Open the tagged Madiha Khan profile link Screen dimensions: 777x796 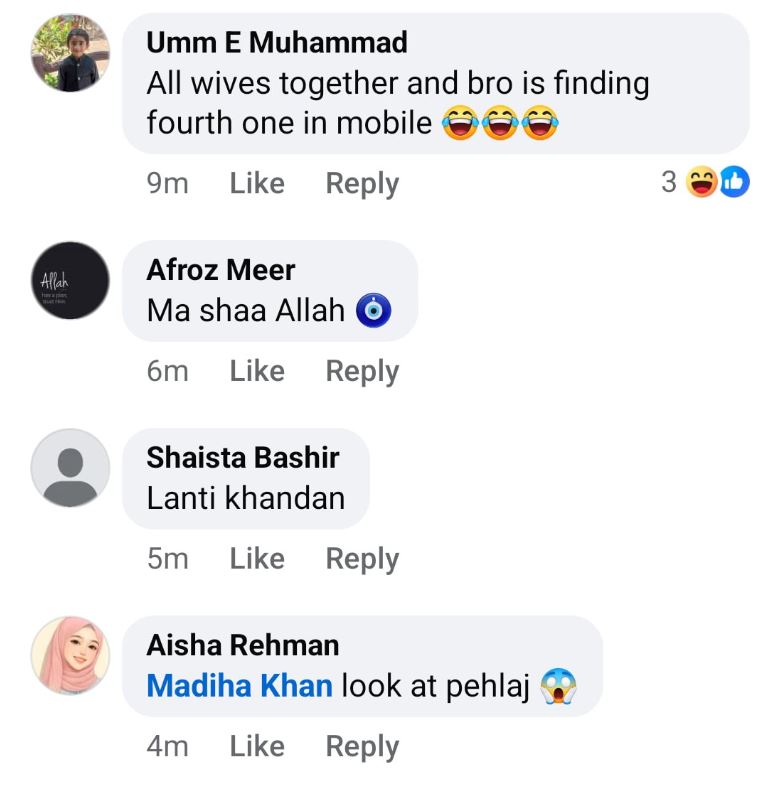(239, 686)
